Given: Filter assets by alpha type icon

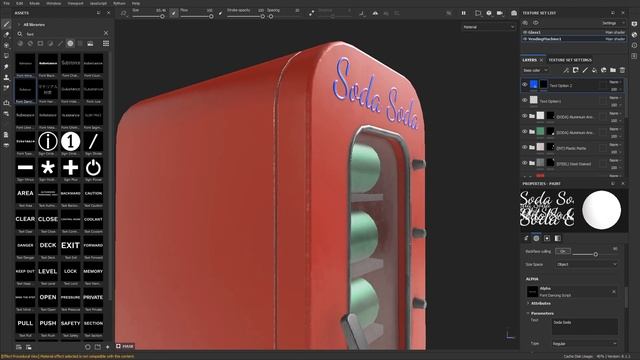Looking at the screenshot, I should click(70, 43).
